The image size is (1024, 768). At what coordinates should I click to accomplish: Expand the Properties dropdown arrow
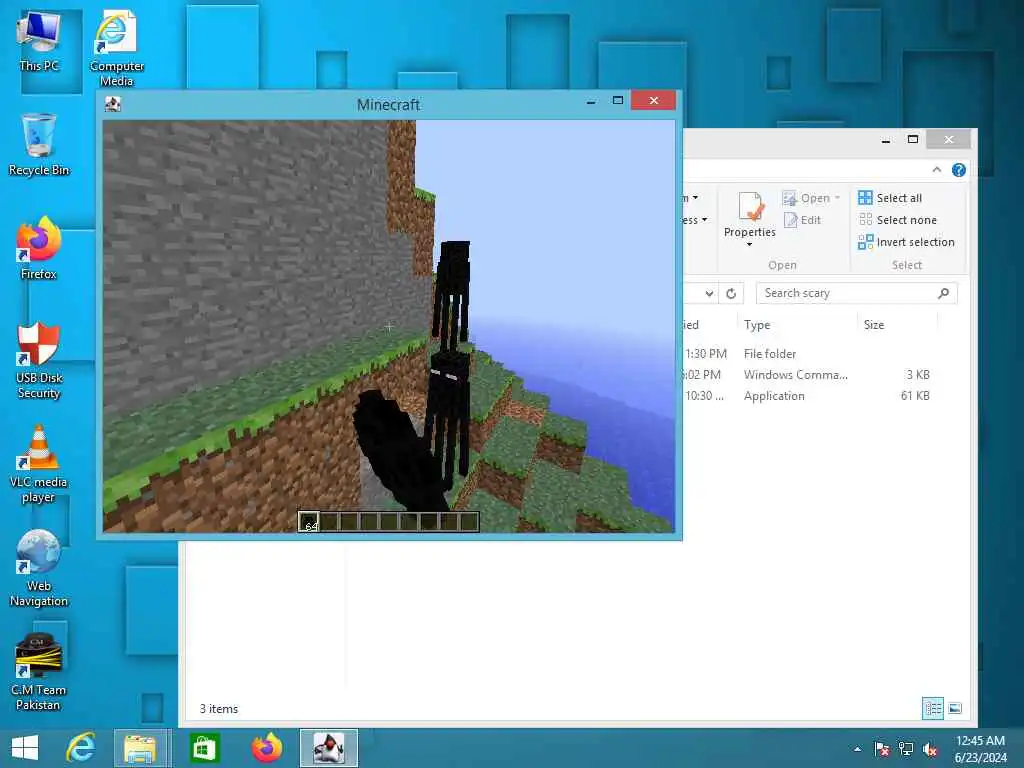tap(750, 245)
